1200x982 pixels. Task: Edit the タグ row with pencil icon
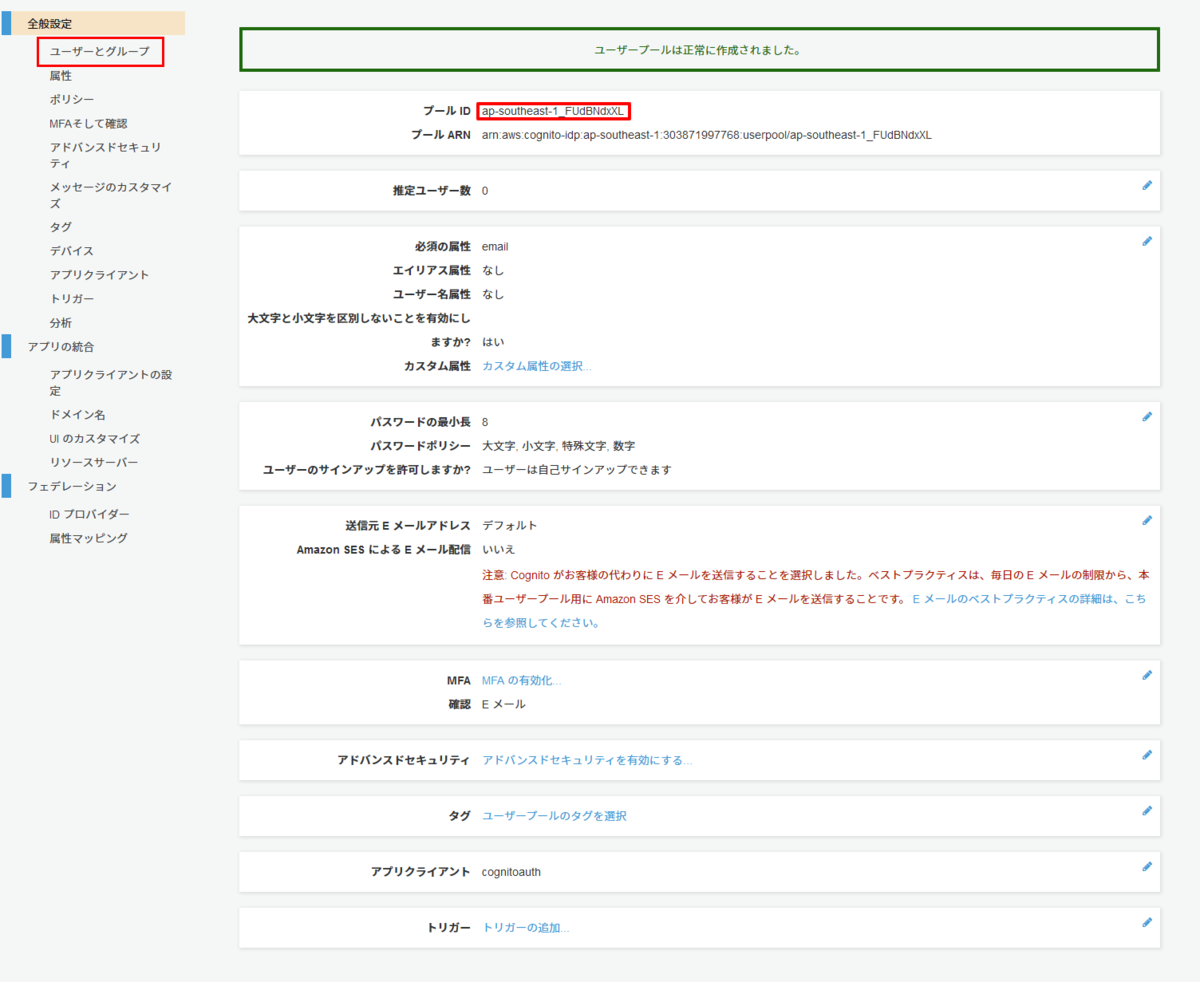pos(1147,811)
